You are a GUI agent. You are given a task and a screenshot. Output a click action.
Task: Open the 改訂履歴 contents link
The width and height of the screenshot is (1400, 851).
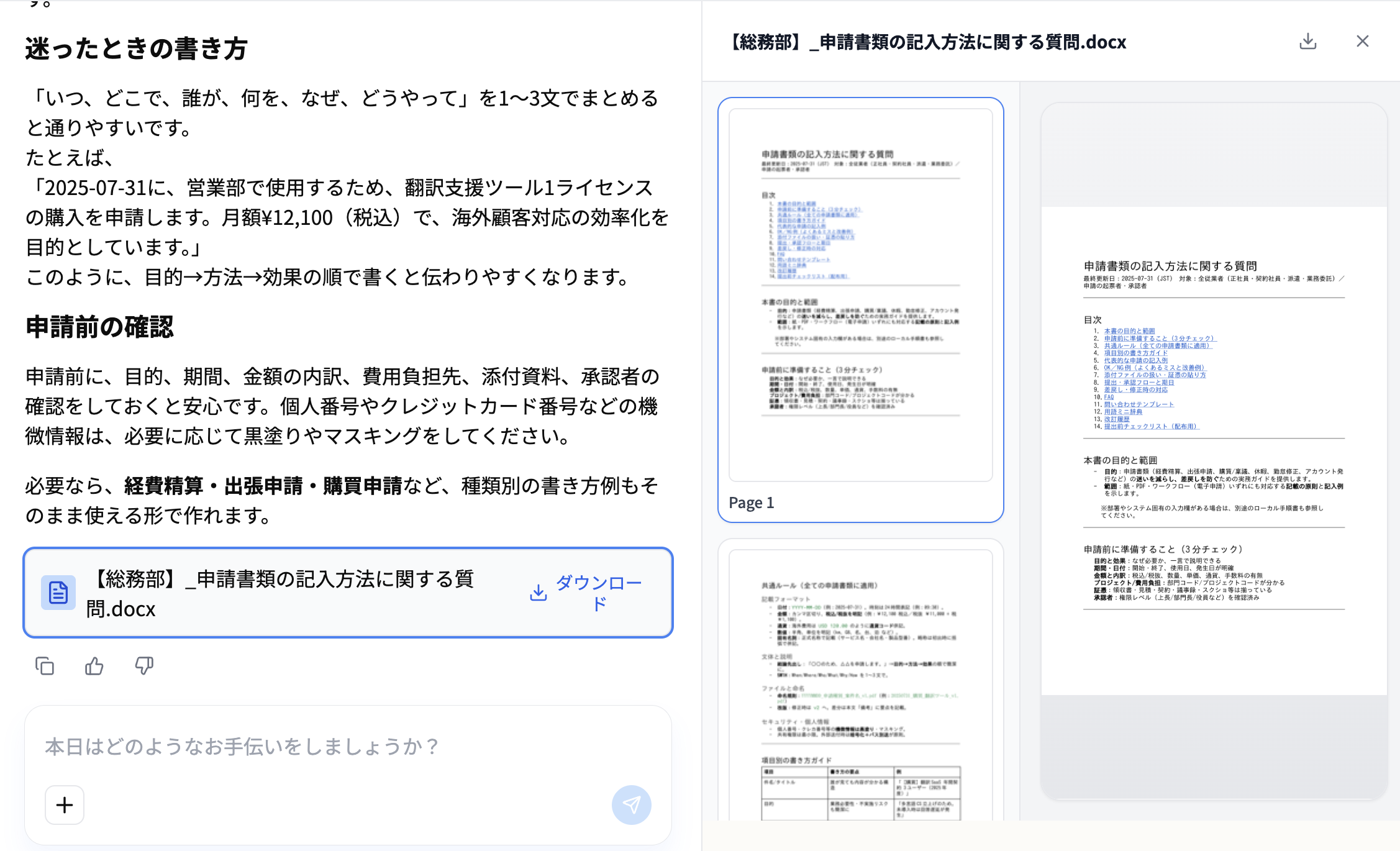click(1117, 419)
